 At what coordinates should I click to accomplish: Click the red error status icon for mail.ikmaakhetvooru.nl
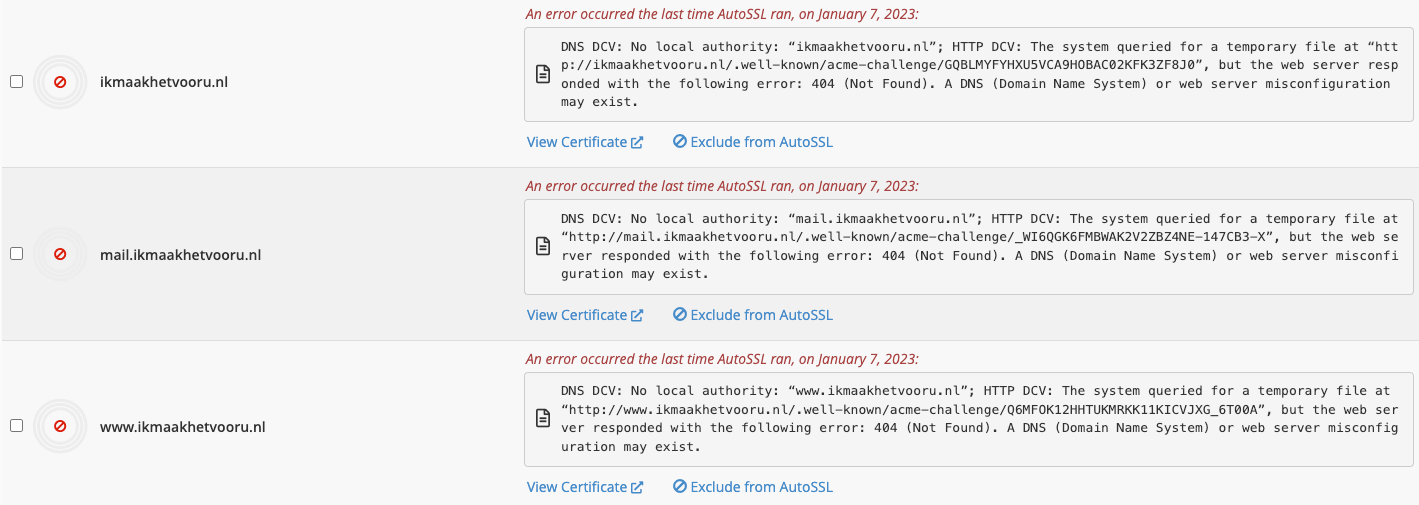[60, 255]
